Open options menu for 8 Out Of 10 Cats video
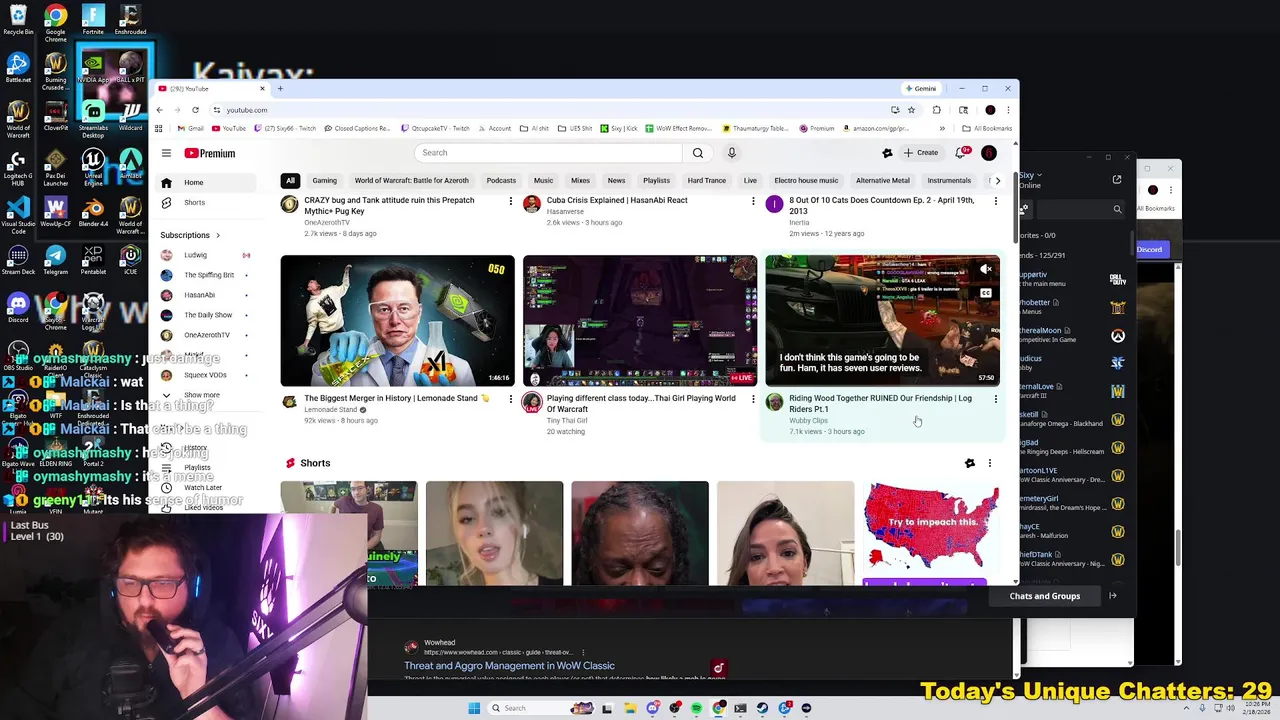Image resolution: width=1280 pixels, height=720 pixels. point(995,201)
